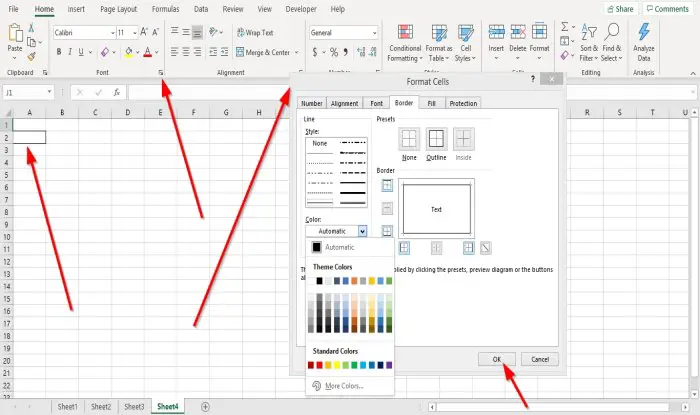Toggle Bold formatting
Screen dimensions: 700x415
click(x=59, y=52)
